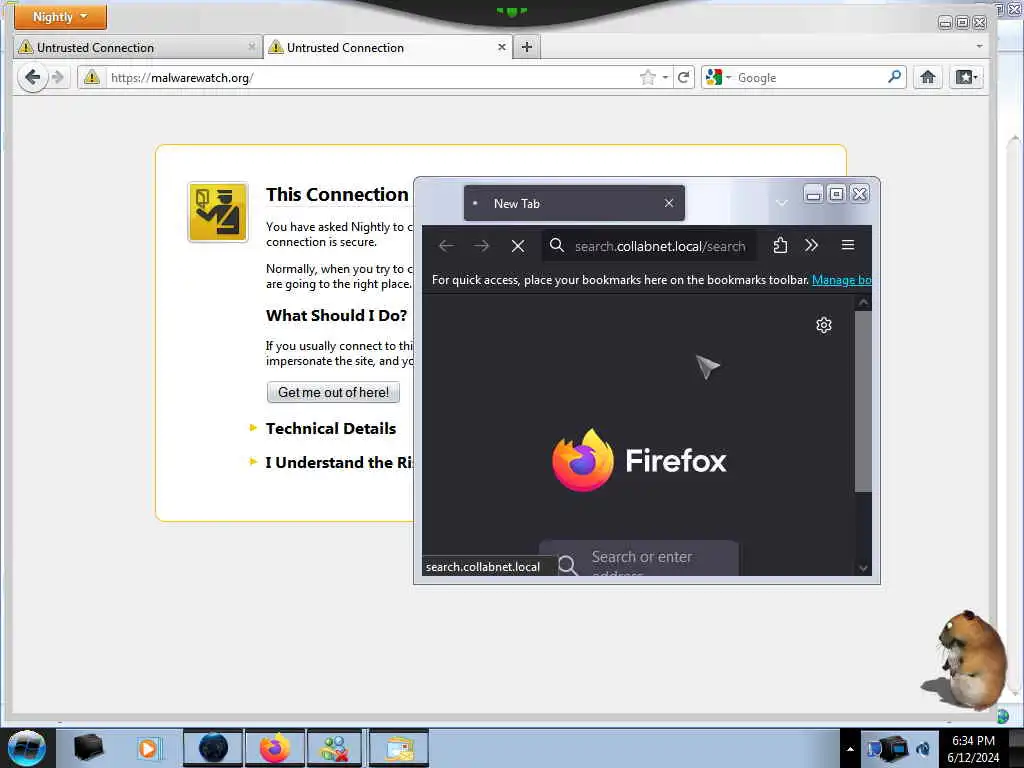Image resolution: width=1024 pixels, height=768 pixels.
Task: Click the malwarewatch.org address field
Action: (372, 78)
